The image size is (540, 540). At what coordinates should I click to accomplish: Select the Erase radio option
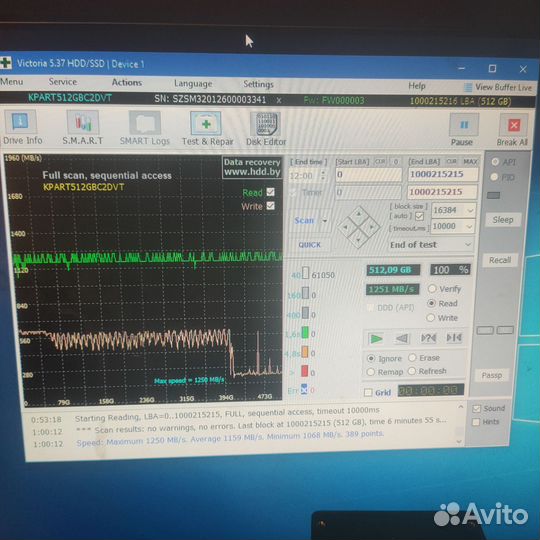(x=412, y=357)
